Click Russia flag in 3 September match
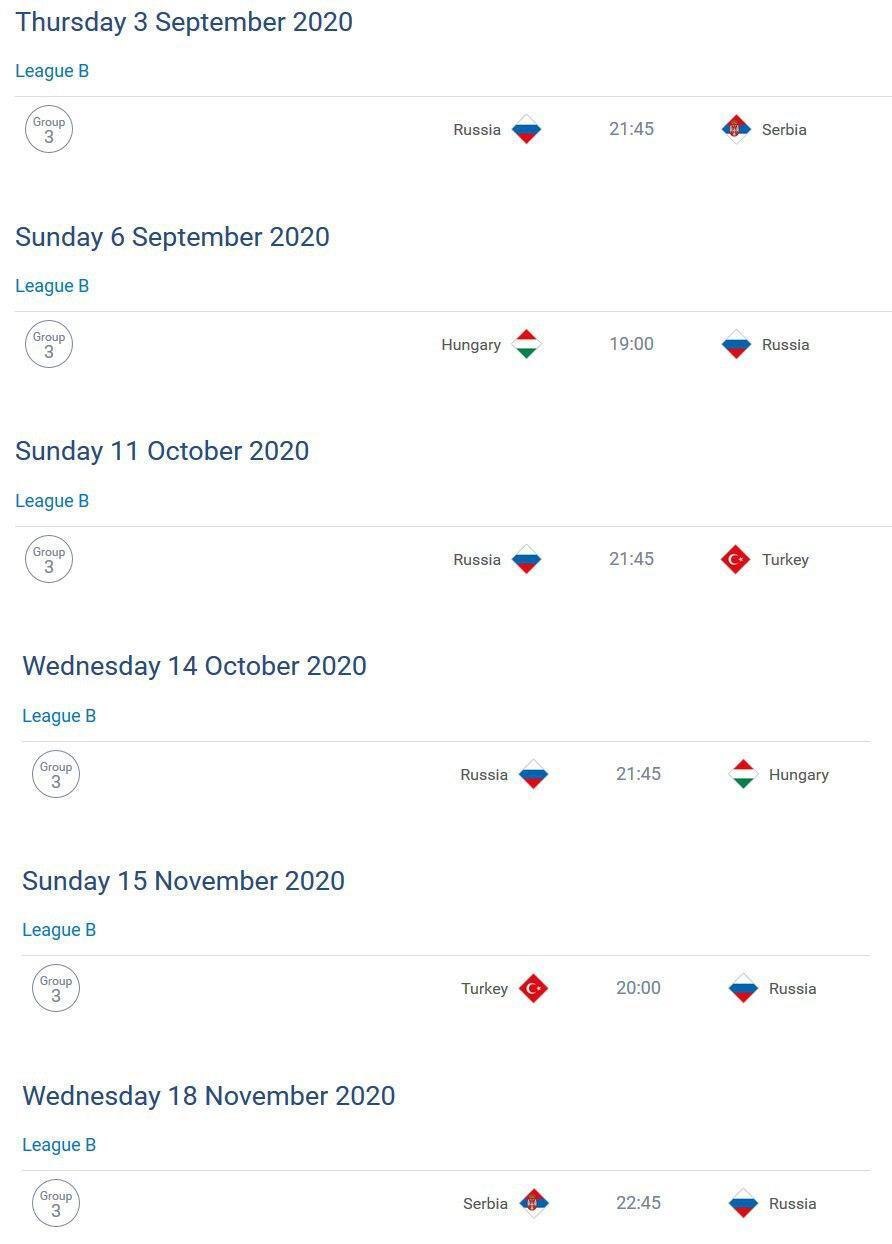 (x=526, y=129)
